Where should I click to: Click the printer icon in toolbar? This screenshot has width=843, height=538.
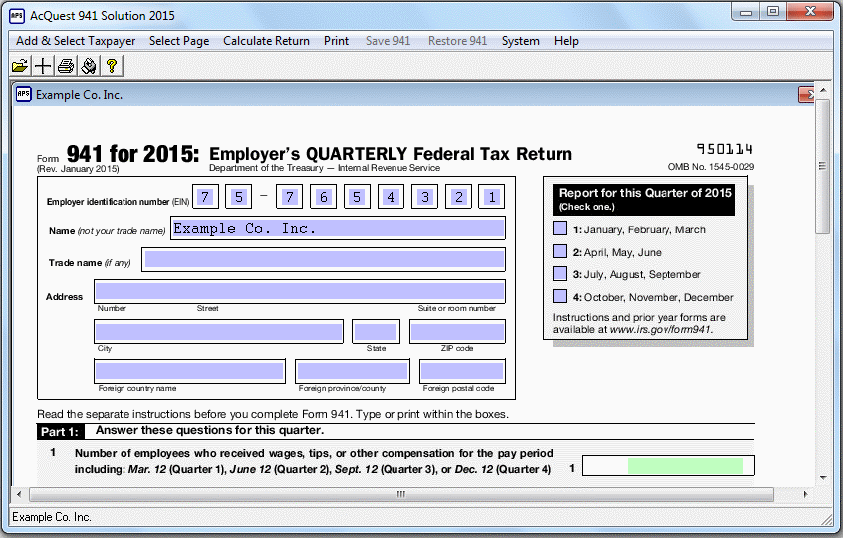click(66, 66)
